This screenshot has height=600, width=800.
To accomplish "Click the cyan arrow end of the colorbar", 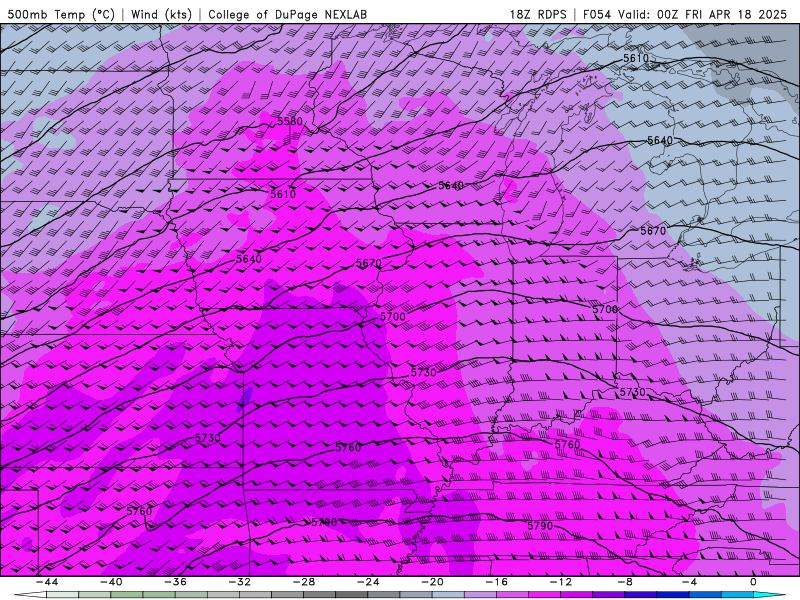I will tap(770, 595).
